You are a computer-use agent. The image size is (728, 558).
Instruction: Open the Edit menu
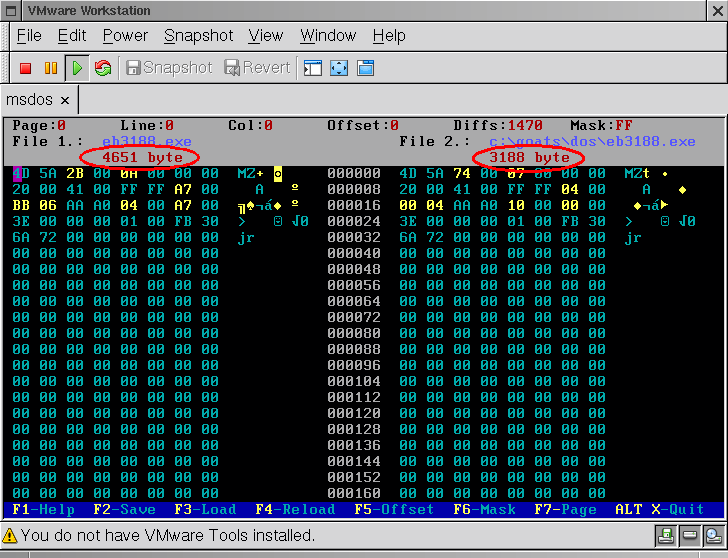pyautogui.click(x=72, y=36)
